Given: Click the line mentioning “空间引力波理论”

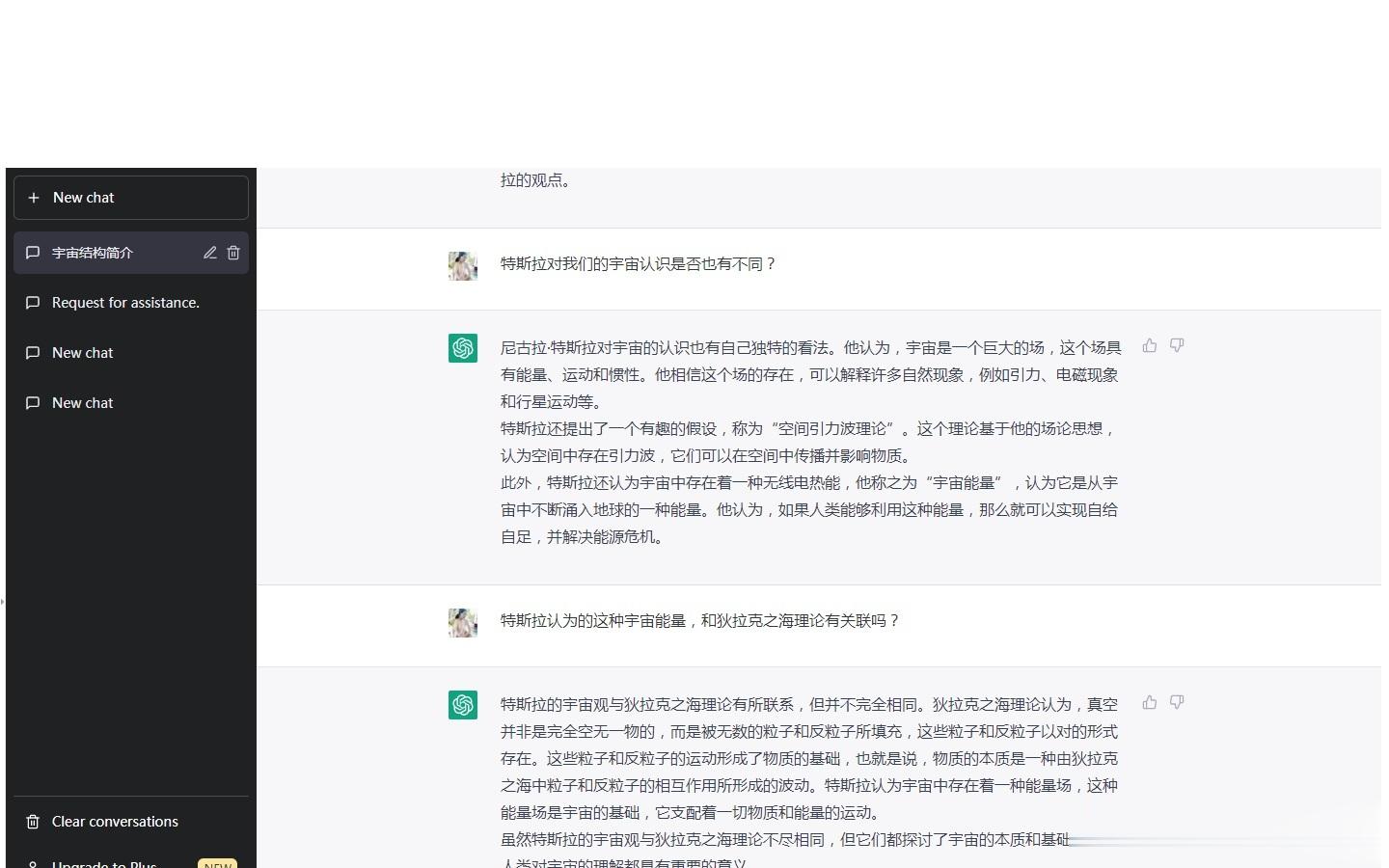Looking at the screenshot, I should tap(808, 429).
